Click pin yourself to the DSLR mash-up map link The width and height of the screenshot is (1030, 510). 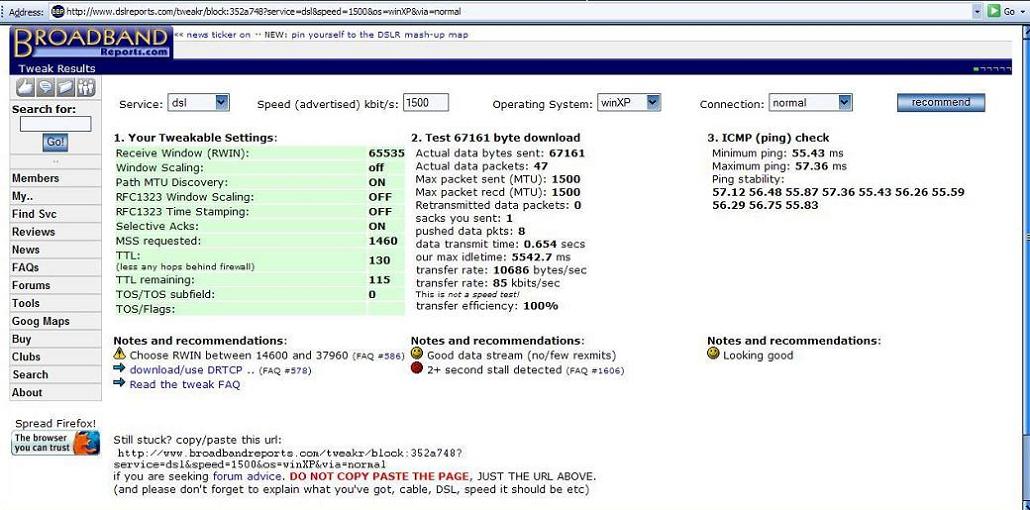tap(380, 35)
